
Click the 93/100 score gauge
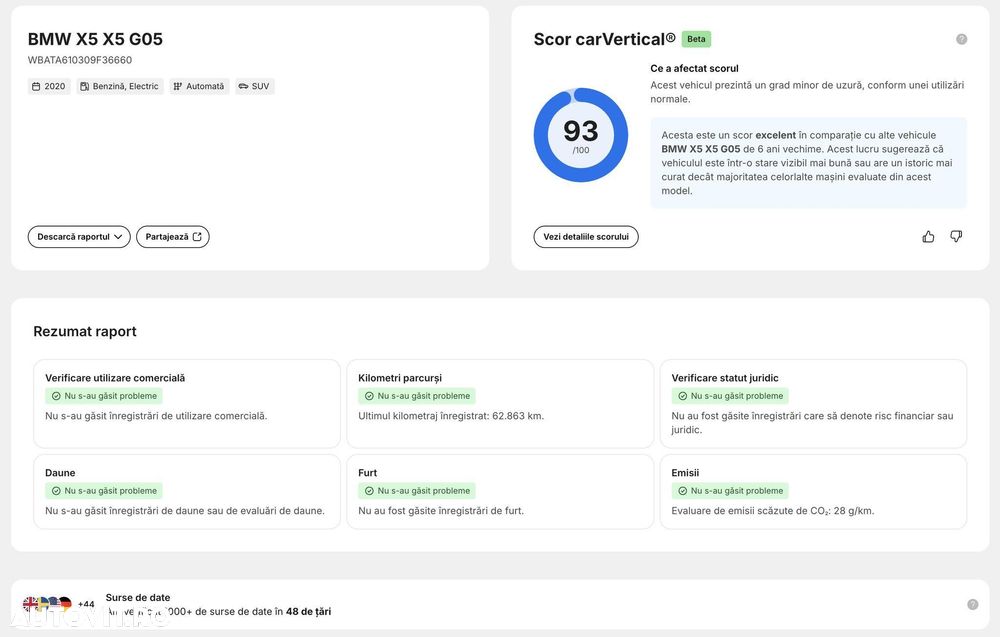[581, 135]
